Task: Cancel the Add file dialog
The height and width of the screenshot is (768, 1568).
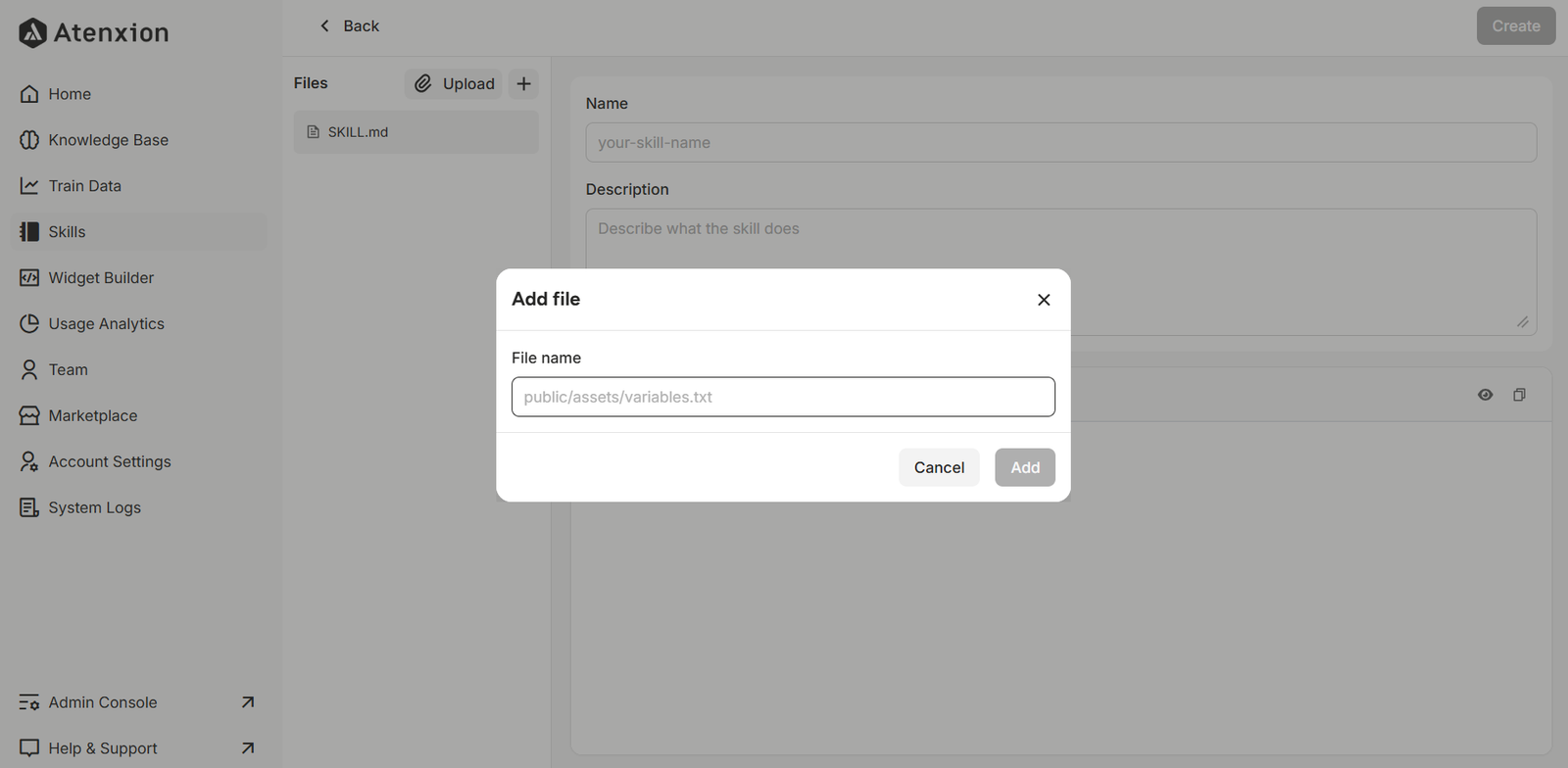Action: click(x=939, y=467)
